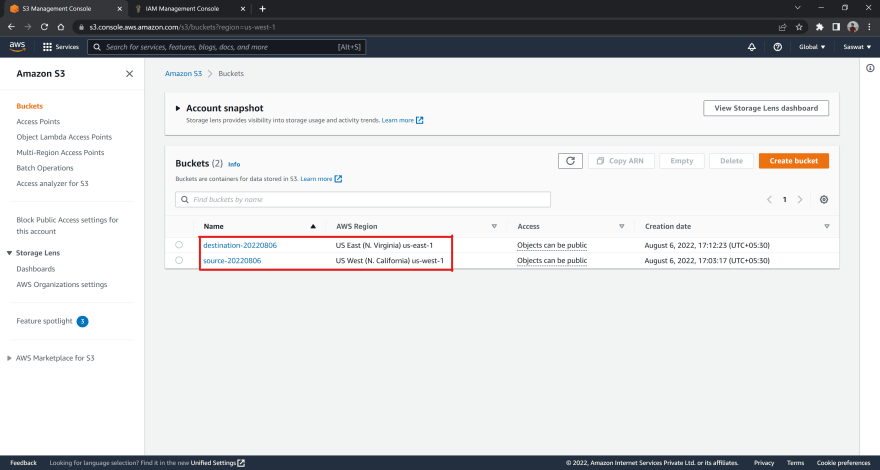Open Block Public Access settings for this account

67,226
